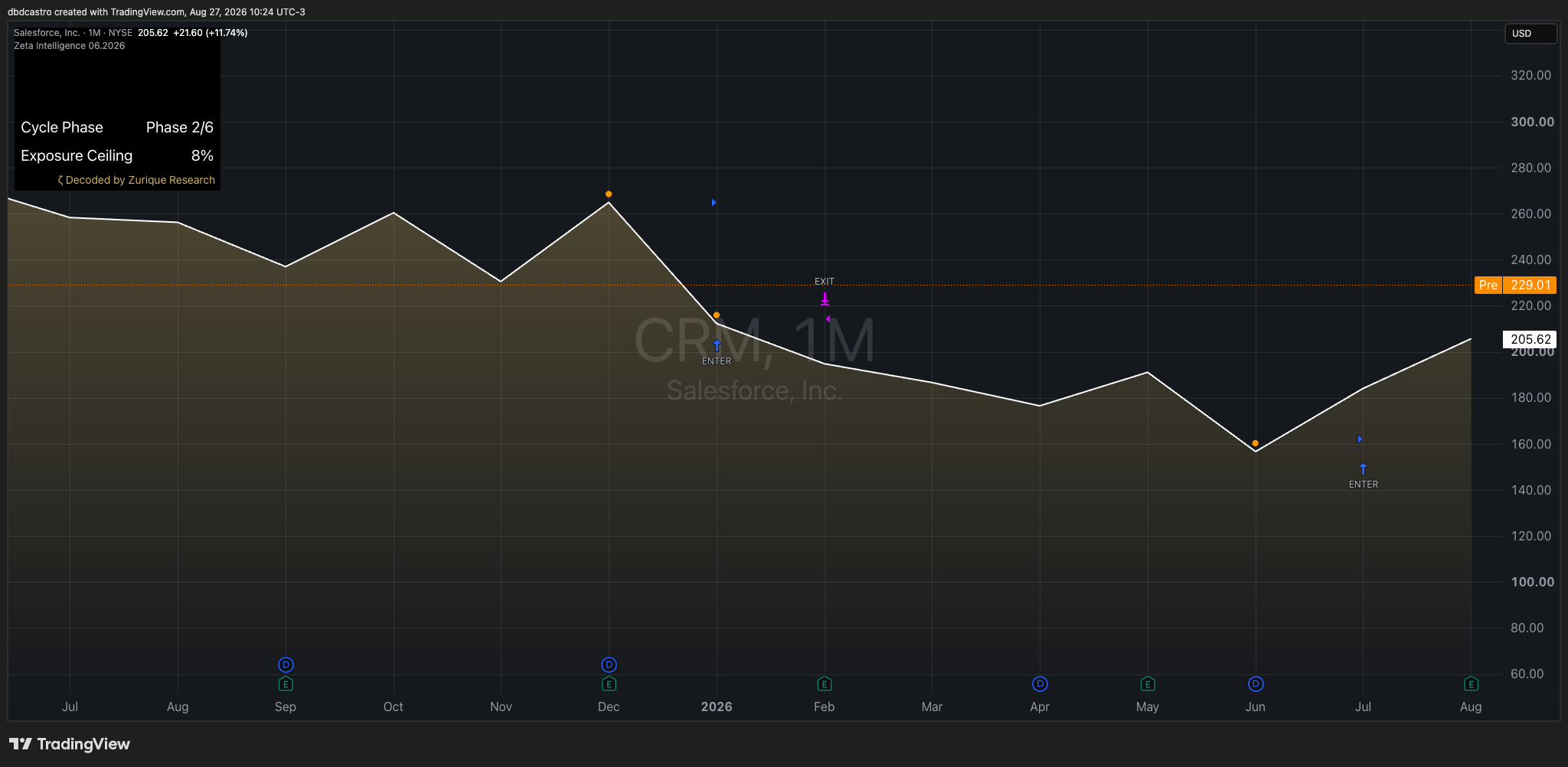Click the dbdcastro created with TradingView.com header
Screen dimensions: 1568x767
(156, 12)
